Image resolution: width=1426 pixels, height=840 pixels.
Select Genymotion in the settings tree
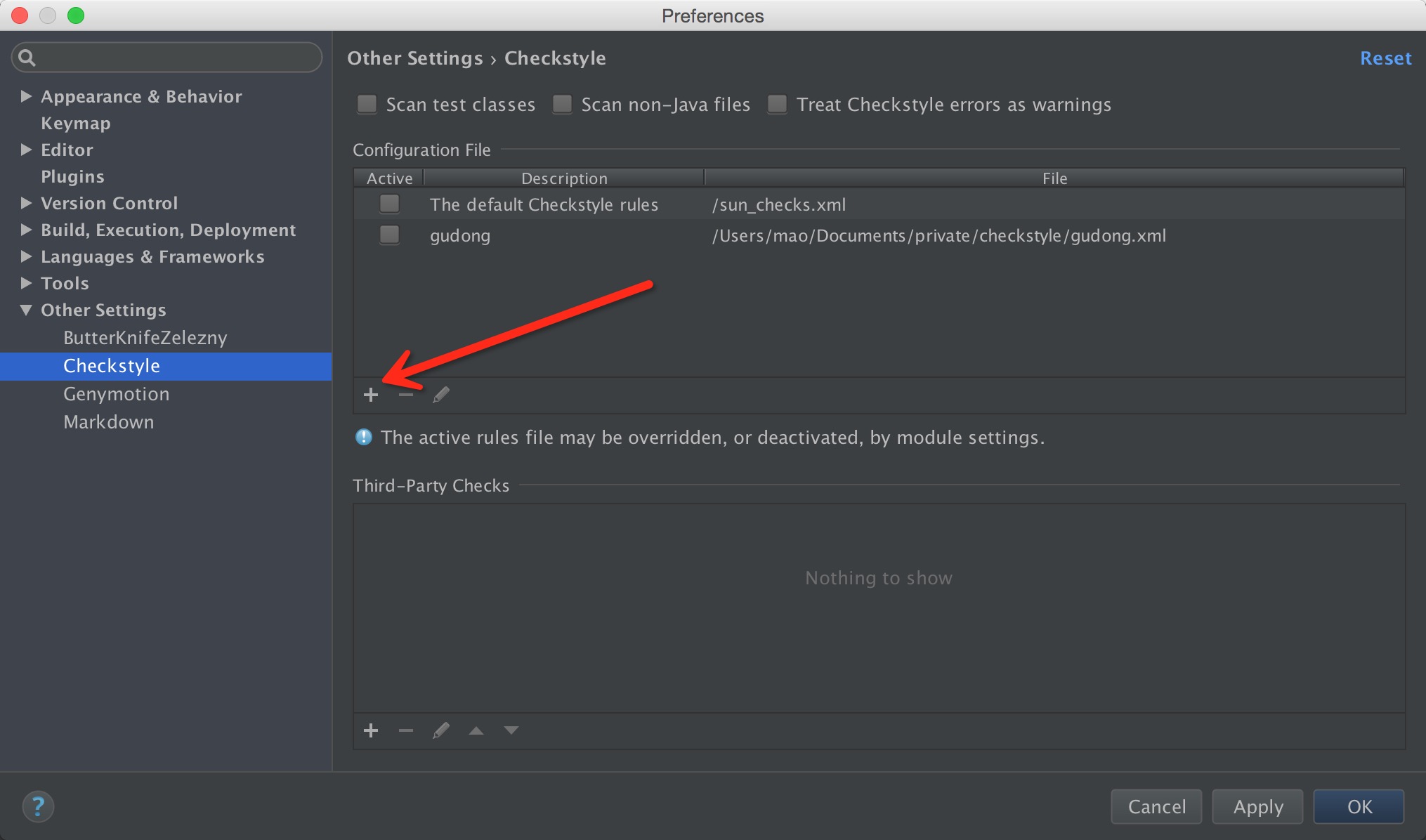click(116, 394)
